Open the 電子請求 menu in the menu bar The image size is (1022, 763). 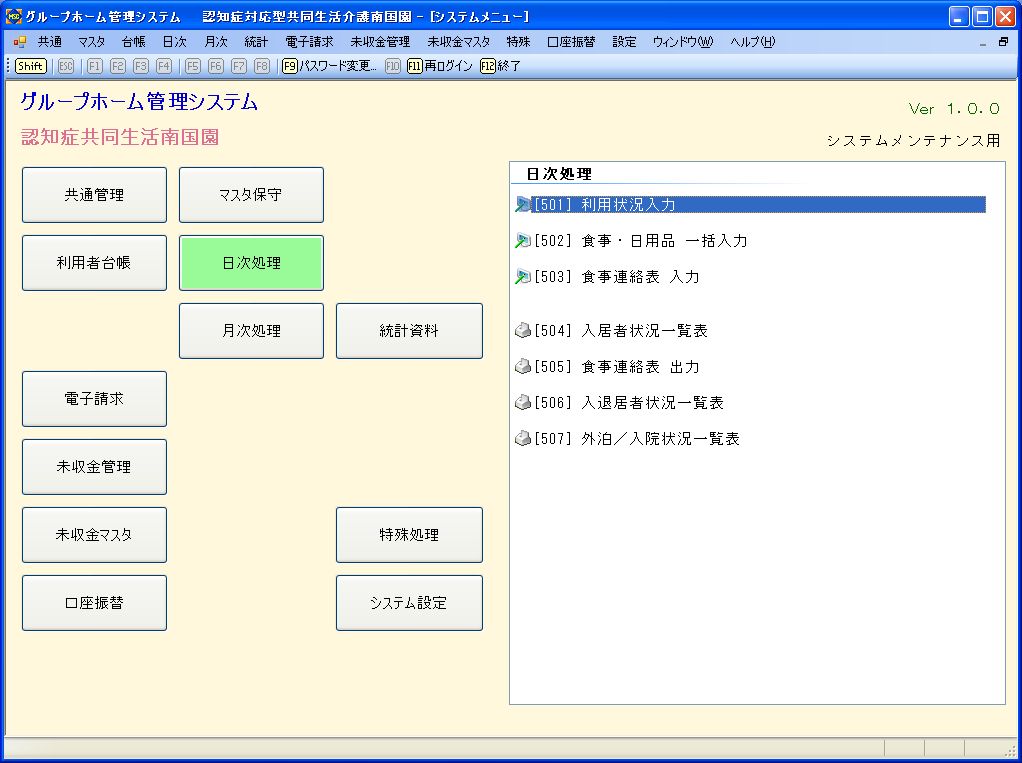click(x=309, y=42)
